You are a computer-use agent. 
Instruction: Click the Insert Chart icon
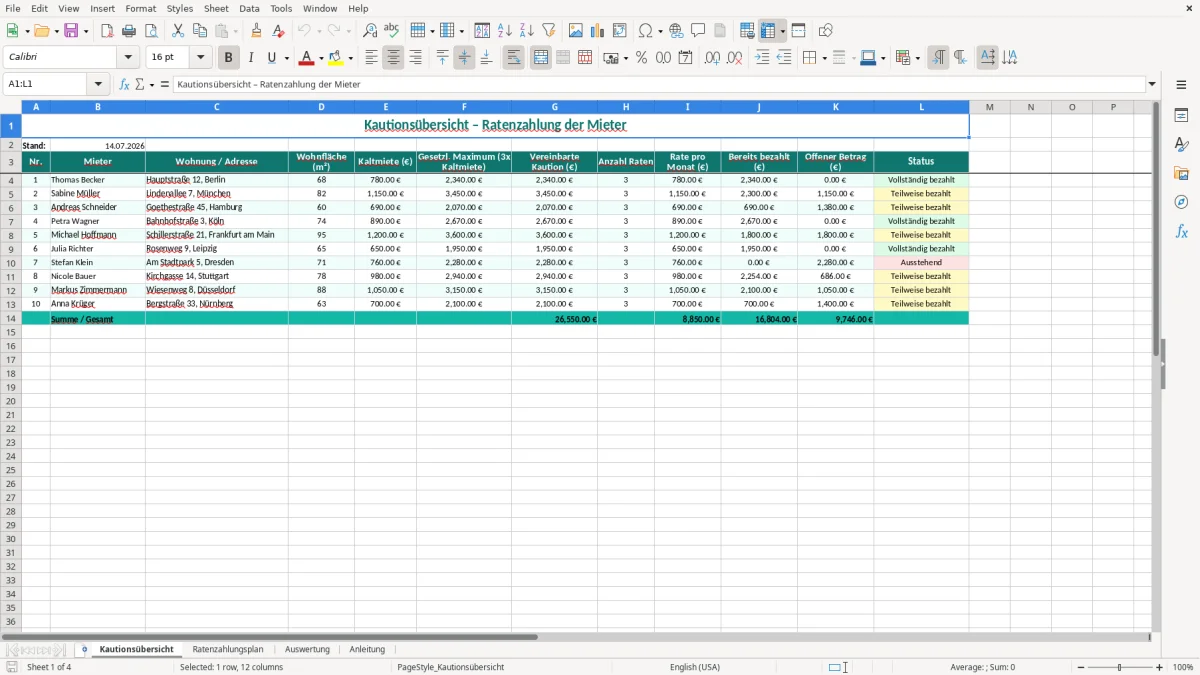pos(598,31)
